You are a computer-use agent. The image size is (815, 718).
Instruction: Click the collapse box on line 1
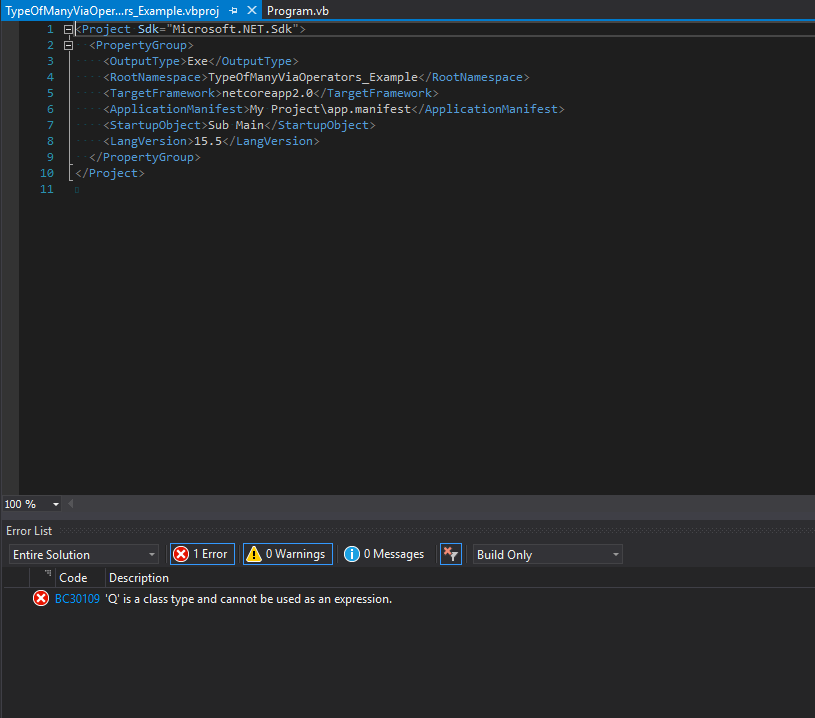(68, 28)
